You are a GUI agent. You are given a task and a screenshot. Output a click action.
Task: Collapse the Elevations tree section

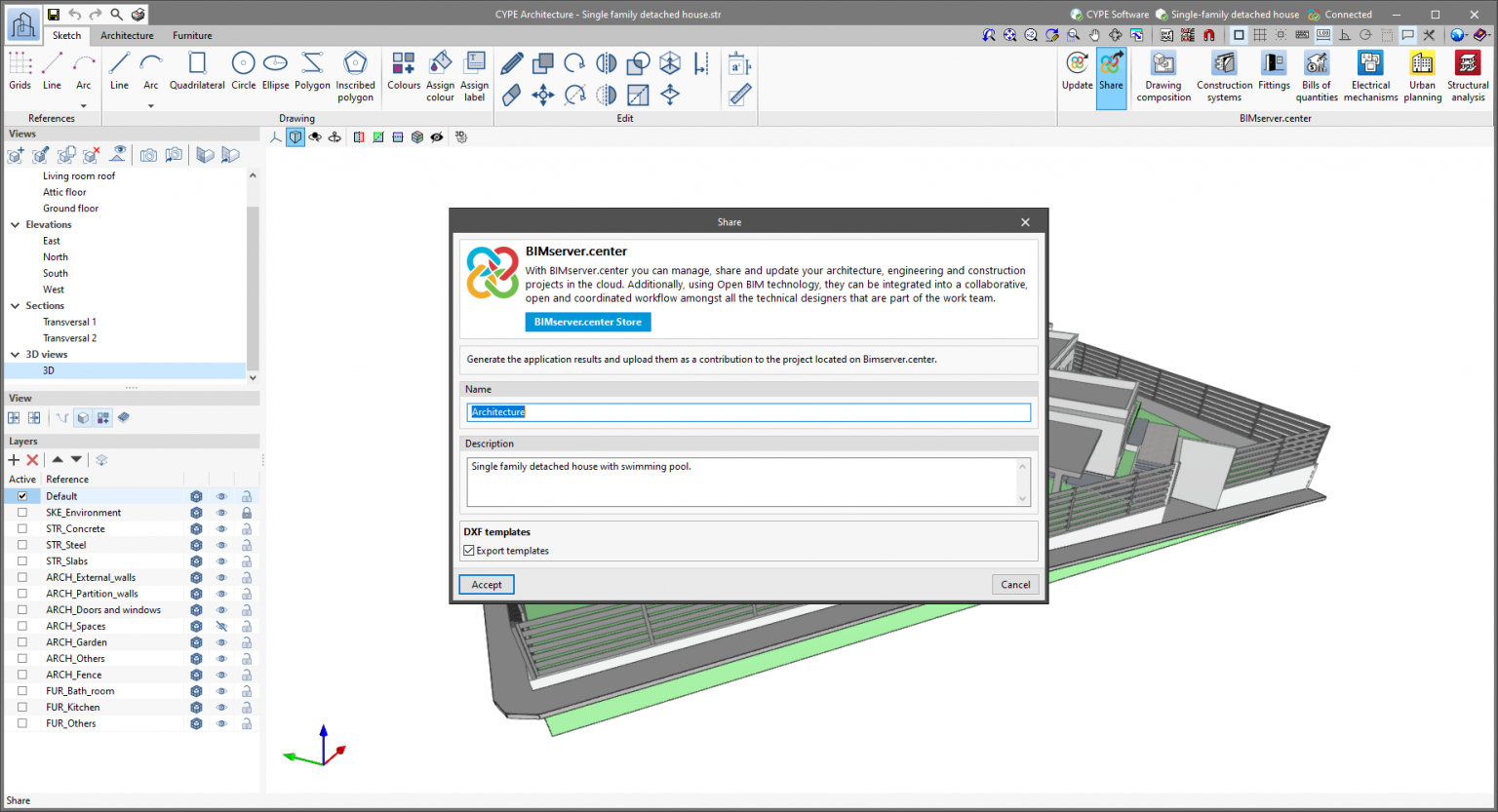[15, 224]
